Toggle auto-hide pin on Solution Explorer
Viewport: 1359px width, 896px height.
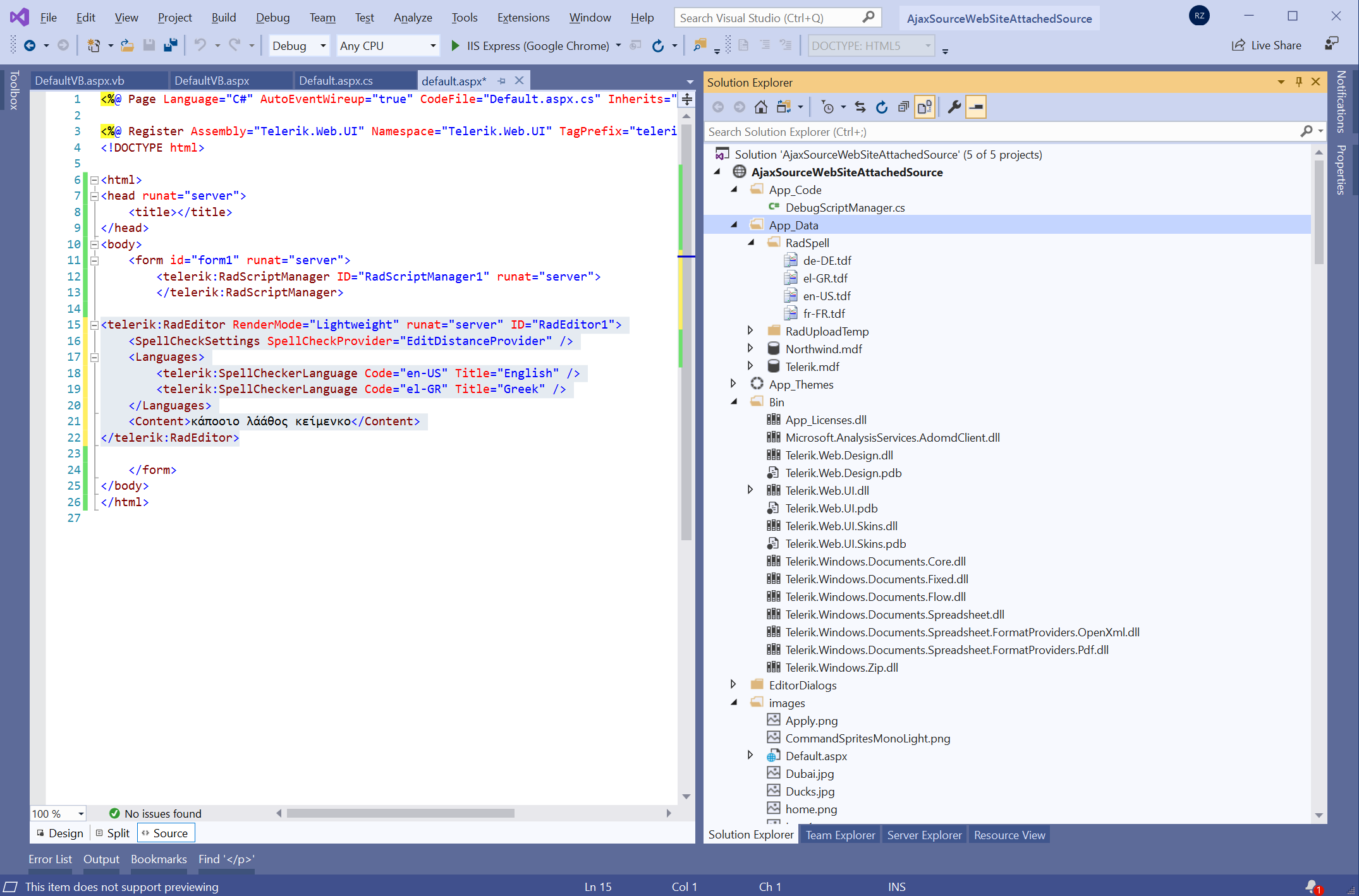tap(1299, 82)
